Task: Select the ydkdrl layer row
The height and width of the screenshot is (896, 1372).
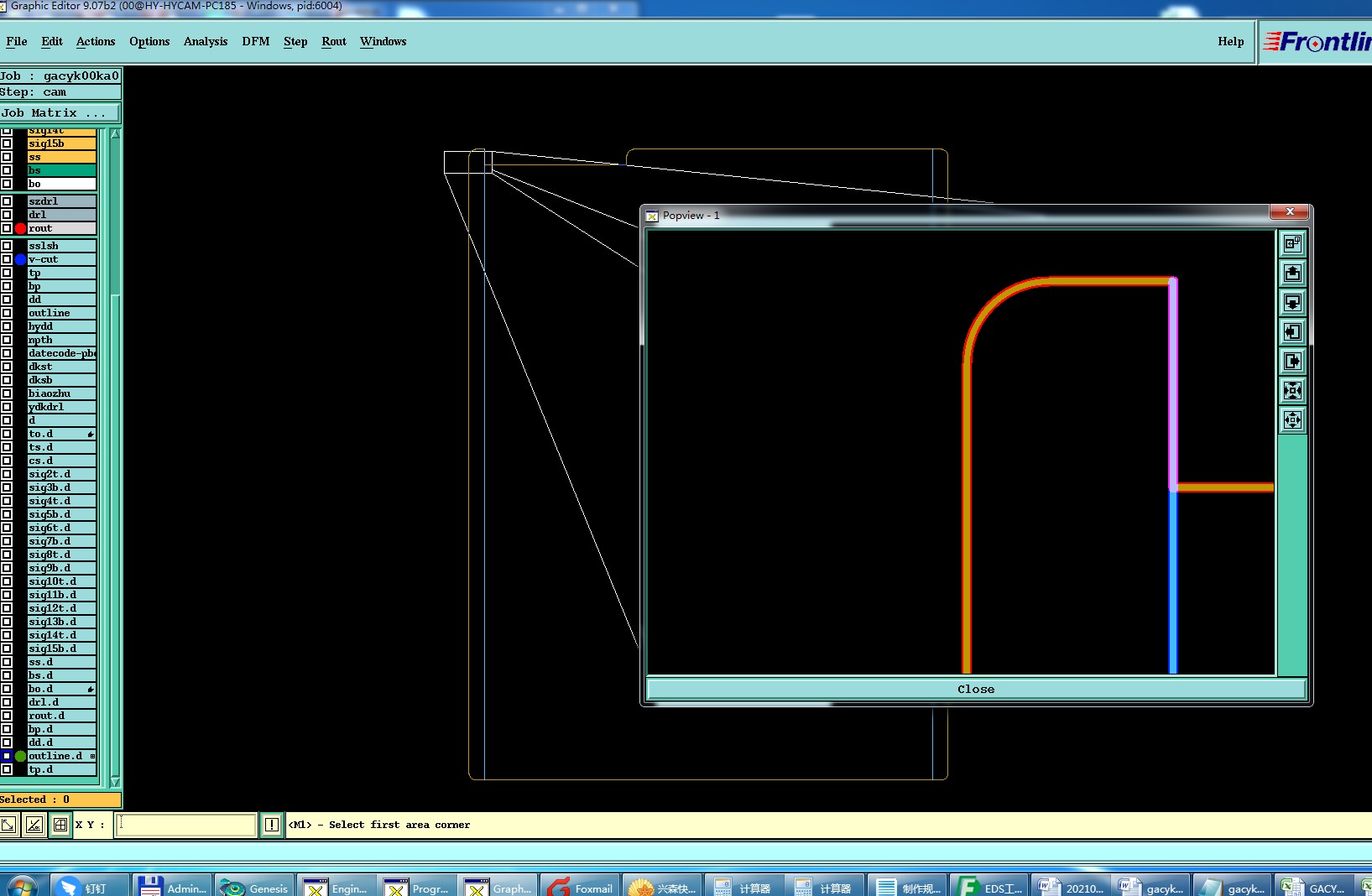Action: pos(62,407)
